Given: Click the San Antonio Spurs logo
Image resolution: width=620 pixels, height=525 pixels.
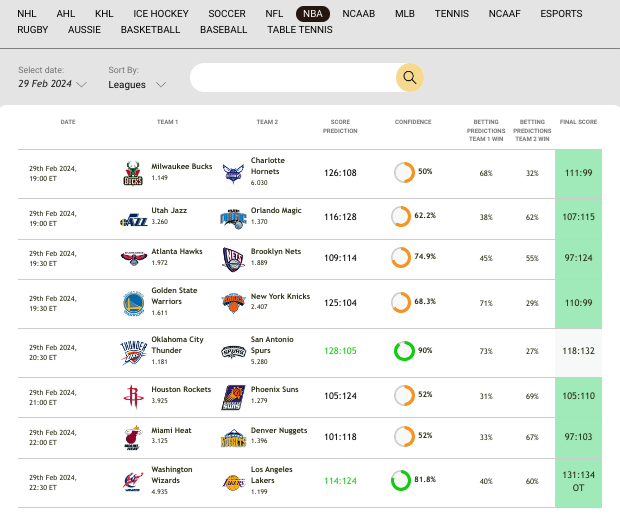Looking at the screenshot, I should 233,351.
